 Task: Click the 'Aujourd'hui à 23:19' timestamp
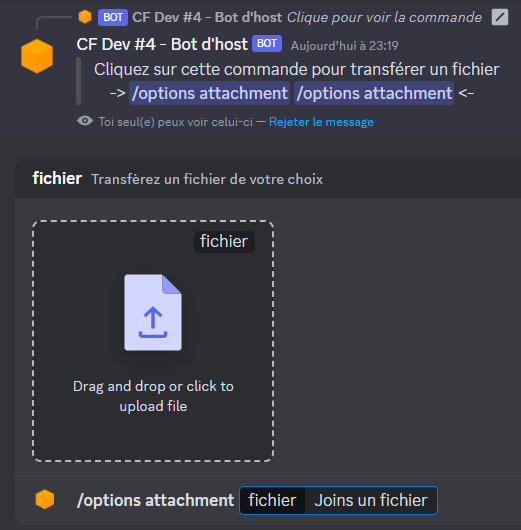click(x=345, y=46)
